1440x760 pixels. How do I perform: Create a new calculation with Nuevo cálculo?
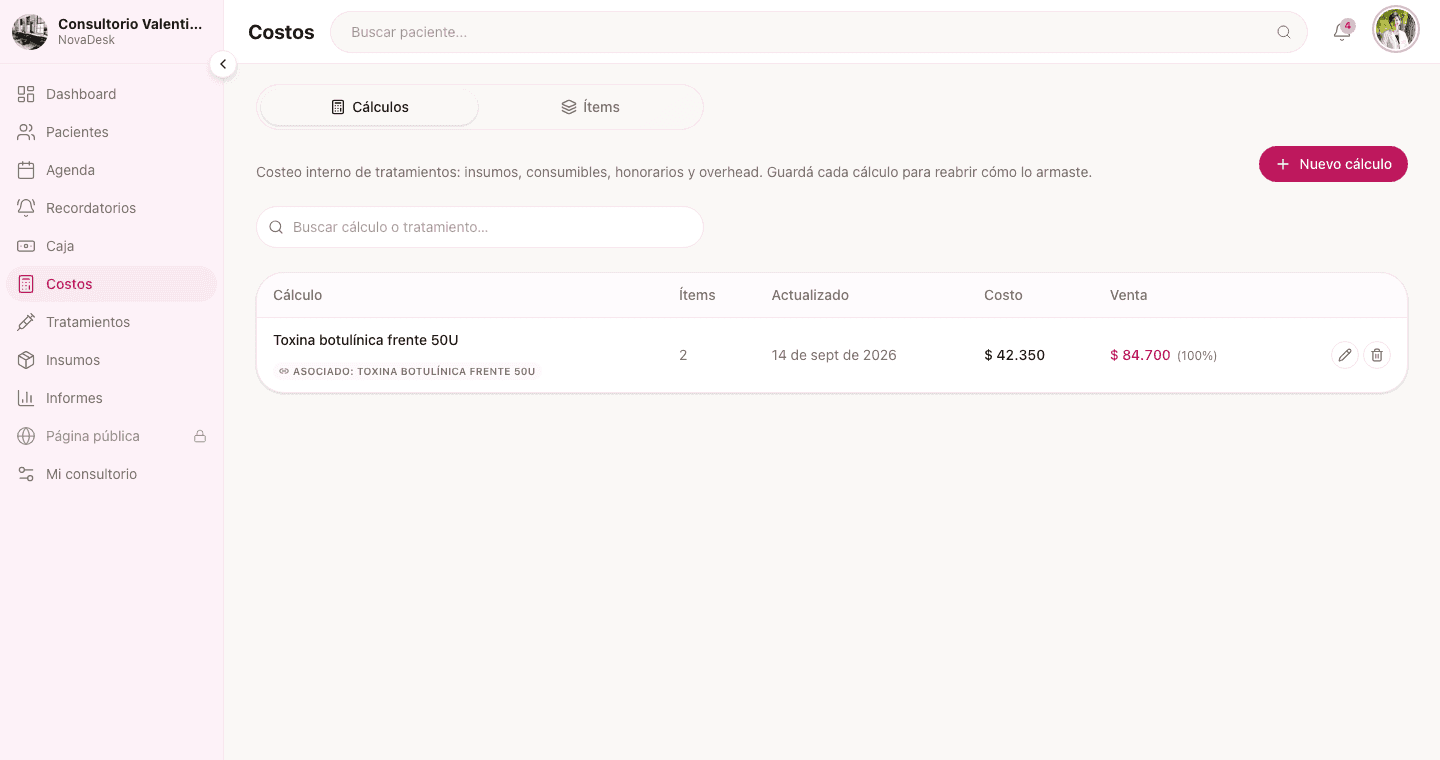click(x=1333, y=164)
